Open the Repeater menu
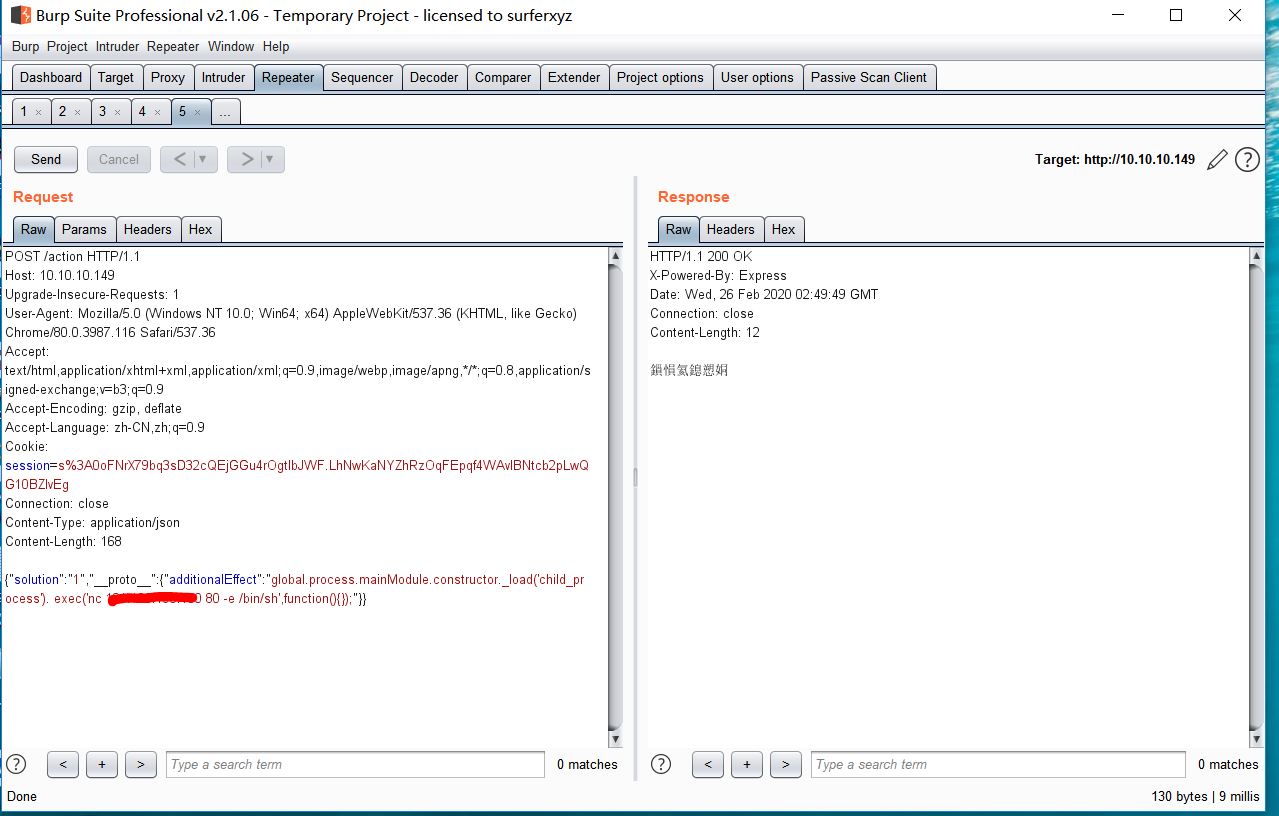 [173, 46]
